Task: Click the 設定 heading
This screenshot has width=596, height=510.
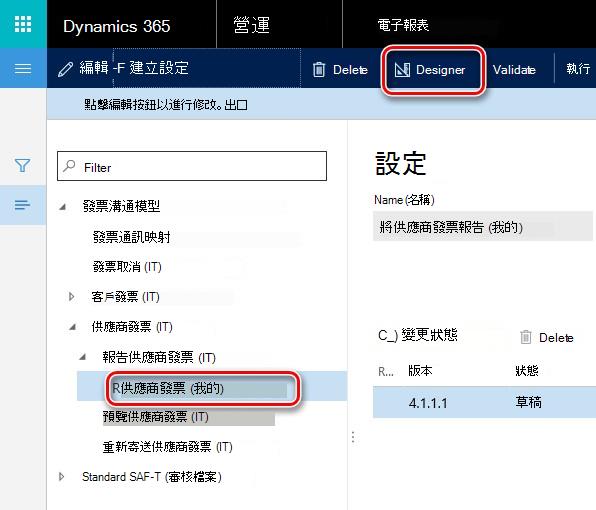Action: (x=401, y=164)
